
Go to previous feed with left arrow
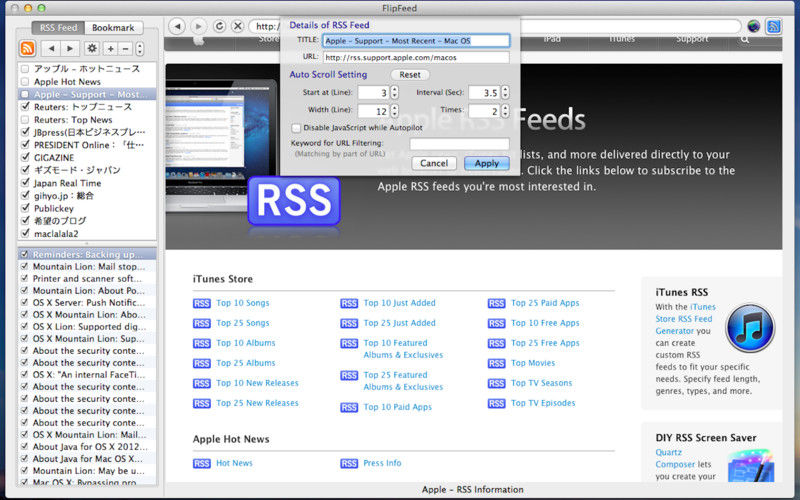51,48
